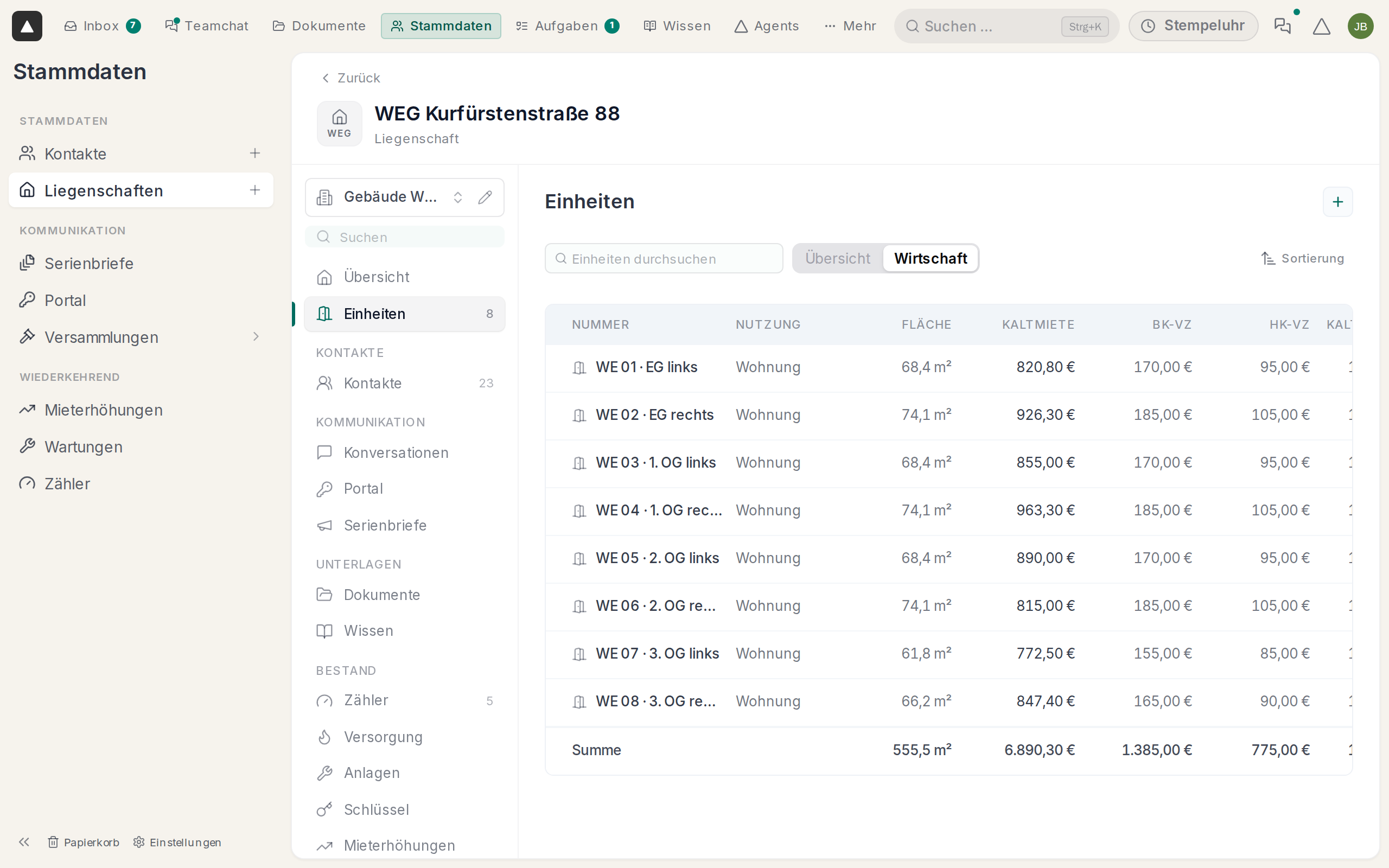Screen dimensions: 1389x868
Task: Open the Aufgaben tab
Action: pos(567,26)
